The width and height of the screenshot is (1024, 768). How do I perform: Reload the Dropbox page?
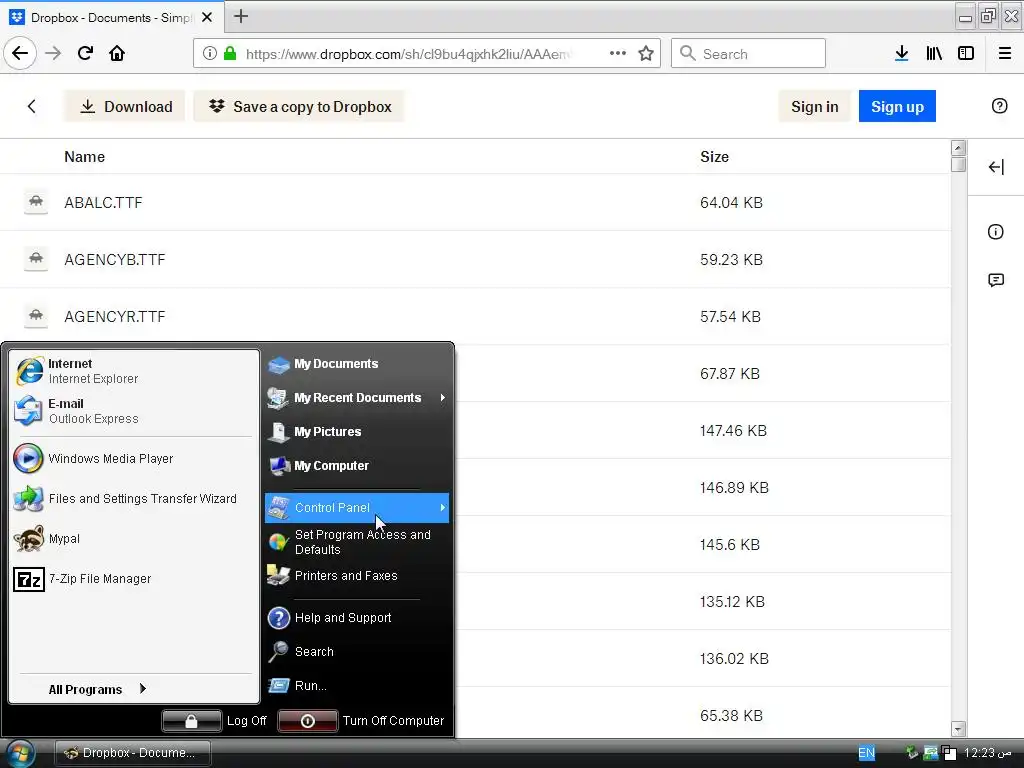pyautogui.click(x=85, y=53)
